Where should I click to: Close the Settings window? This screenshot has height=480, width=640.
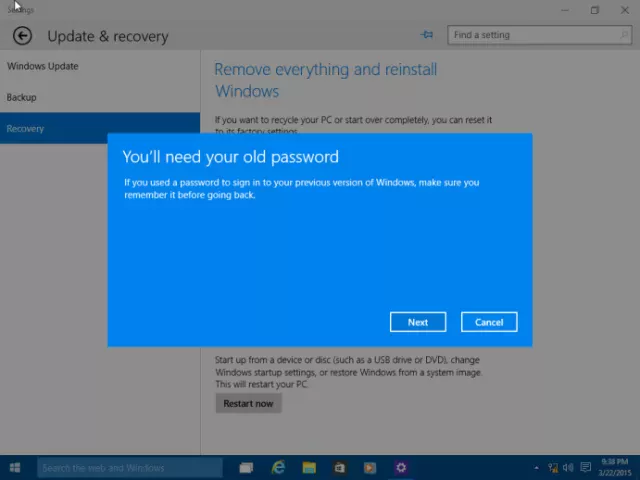624,10
